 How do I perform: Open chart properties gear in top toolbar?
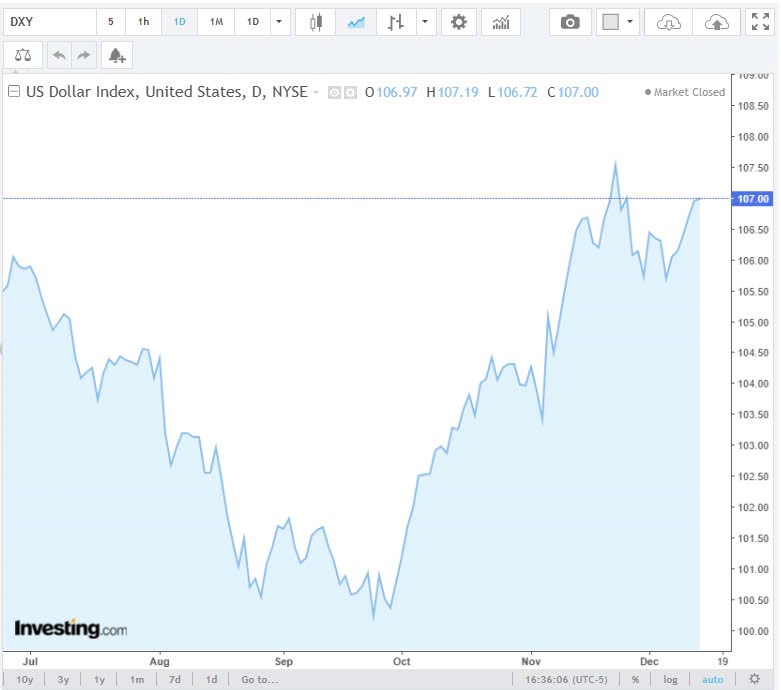click(x=459, y=22)
